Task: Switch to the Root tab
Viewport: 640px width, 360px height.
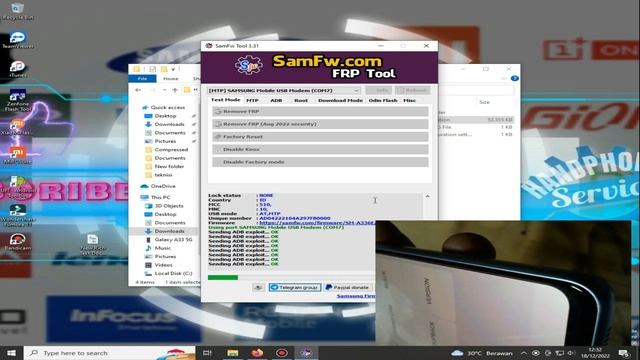Action: (301, 100)
